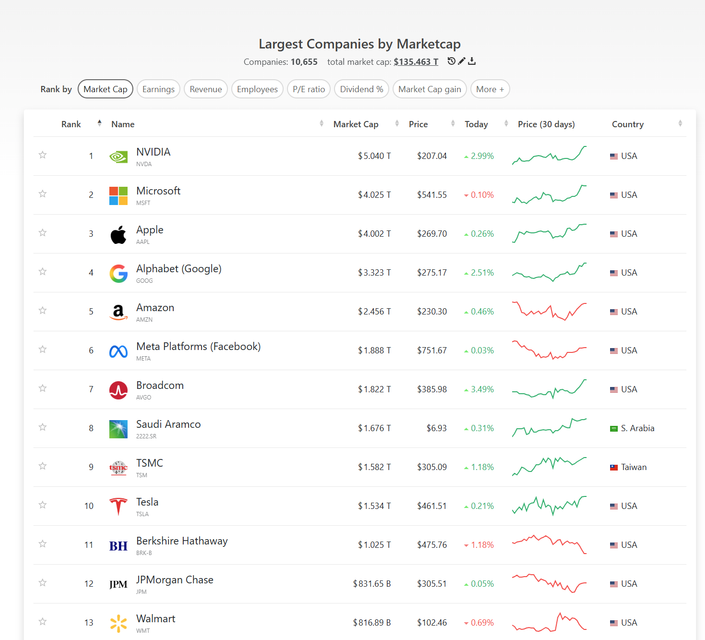Toggle the favorite star for Berkshire Hathaway
Image resolution: width=705 pixels, height=640 pixels.
click(x=43, y=545)
